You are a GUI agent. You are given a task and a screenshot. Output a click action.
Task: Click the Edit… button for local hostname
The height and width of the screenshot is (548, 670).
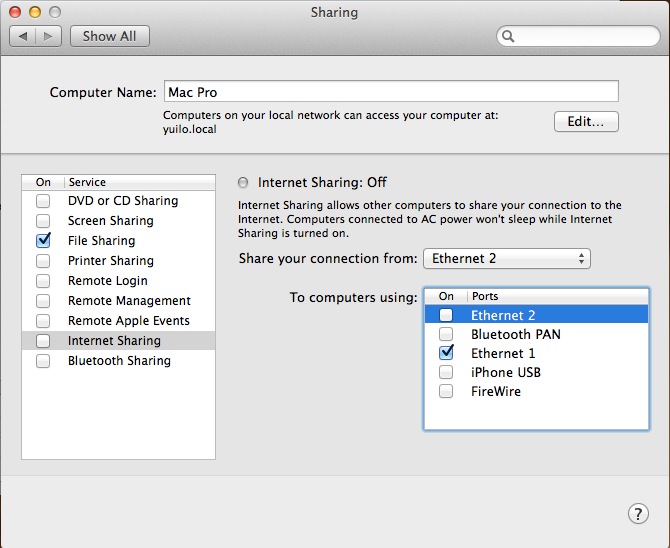click(x=586, y=122)
